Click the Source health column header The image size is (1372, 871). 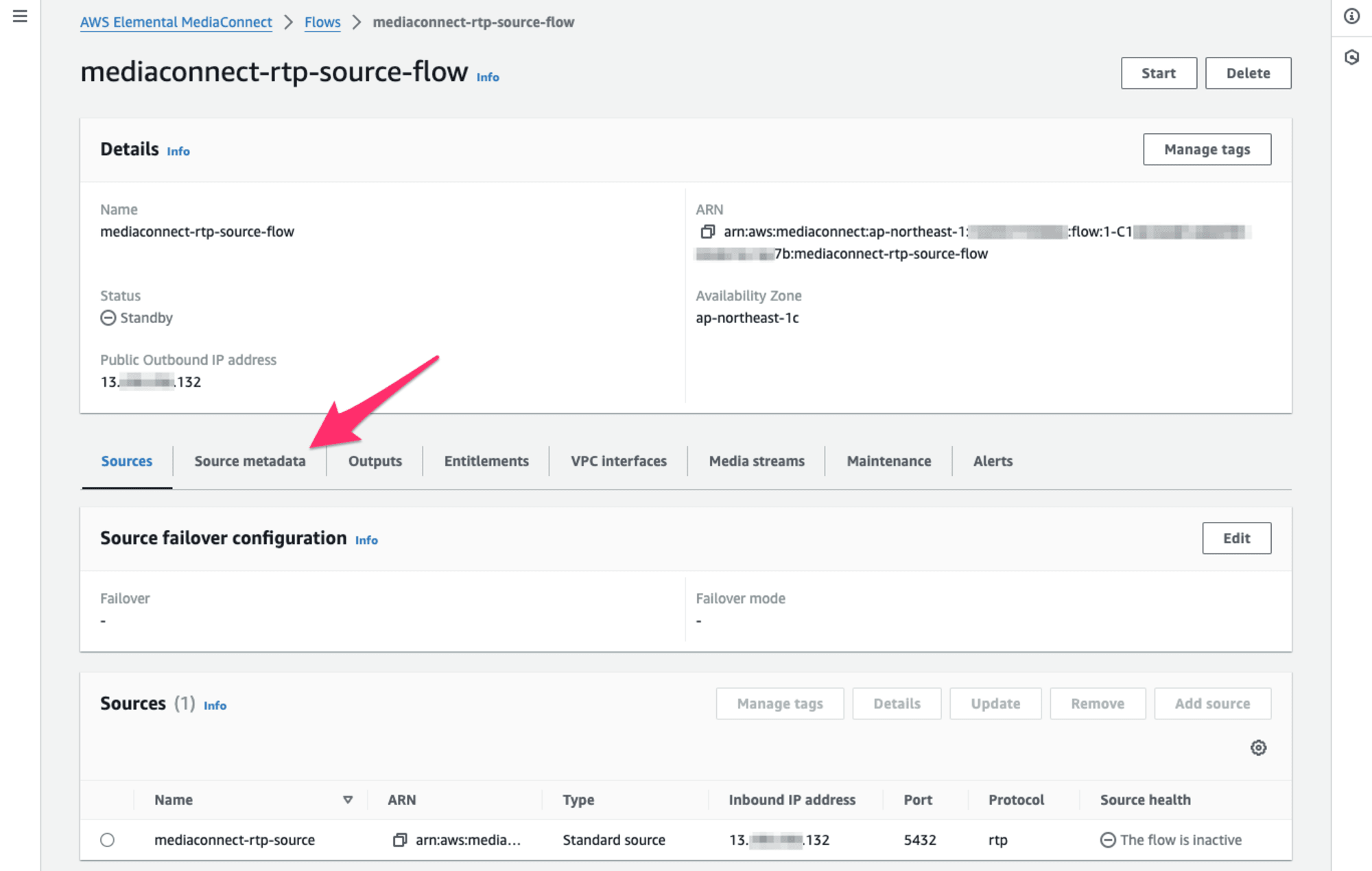tap(1145, 800)
